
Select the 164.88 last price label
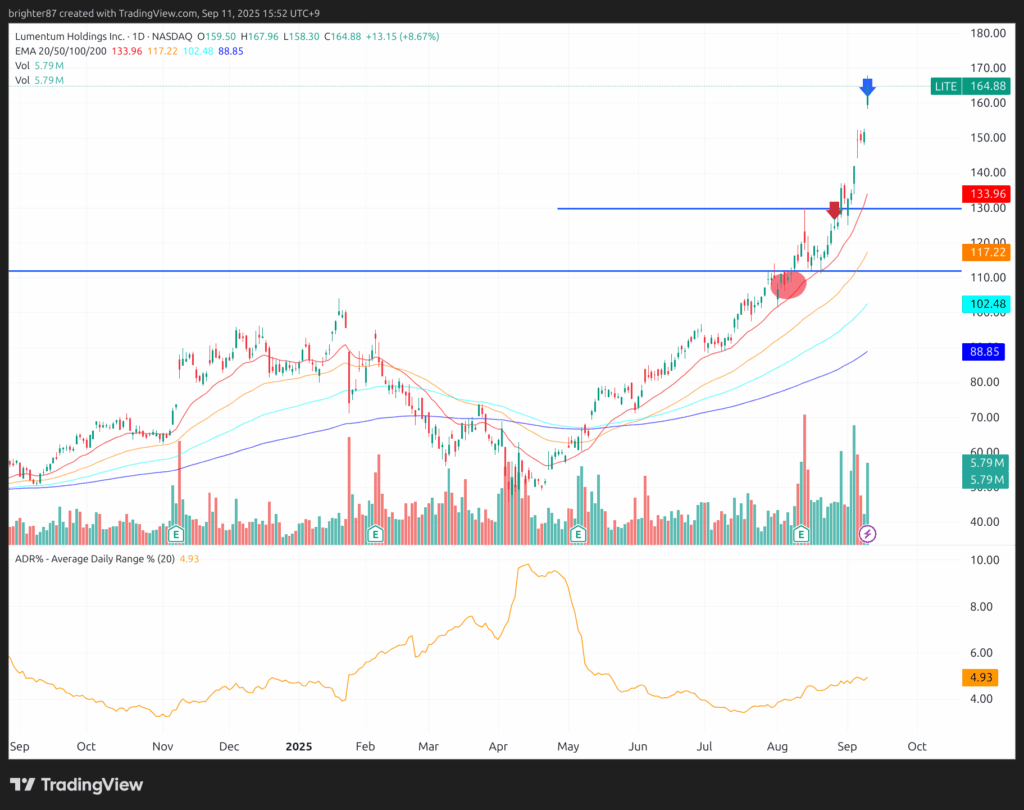(x=987, y=86)
